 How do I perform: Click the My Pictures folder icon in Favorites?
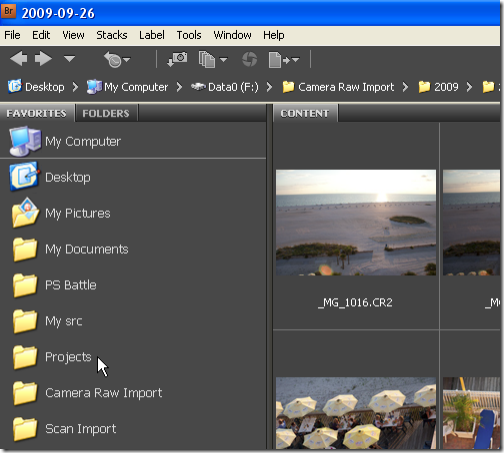point(25,213)
